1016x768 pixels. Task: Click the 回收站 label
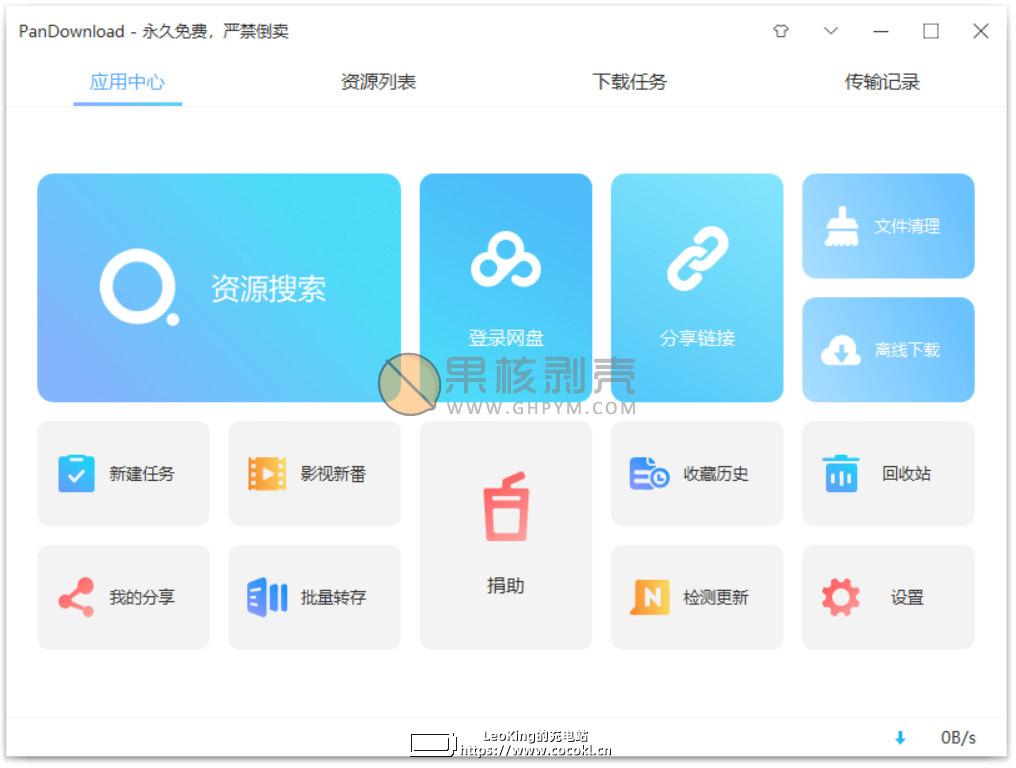906,474
